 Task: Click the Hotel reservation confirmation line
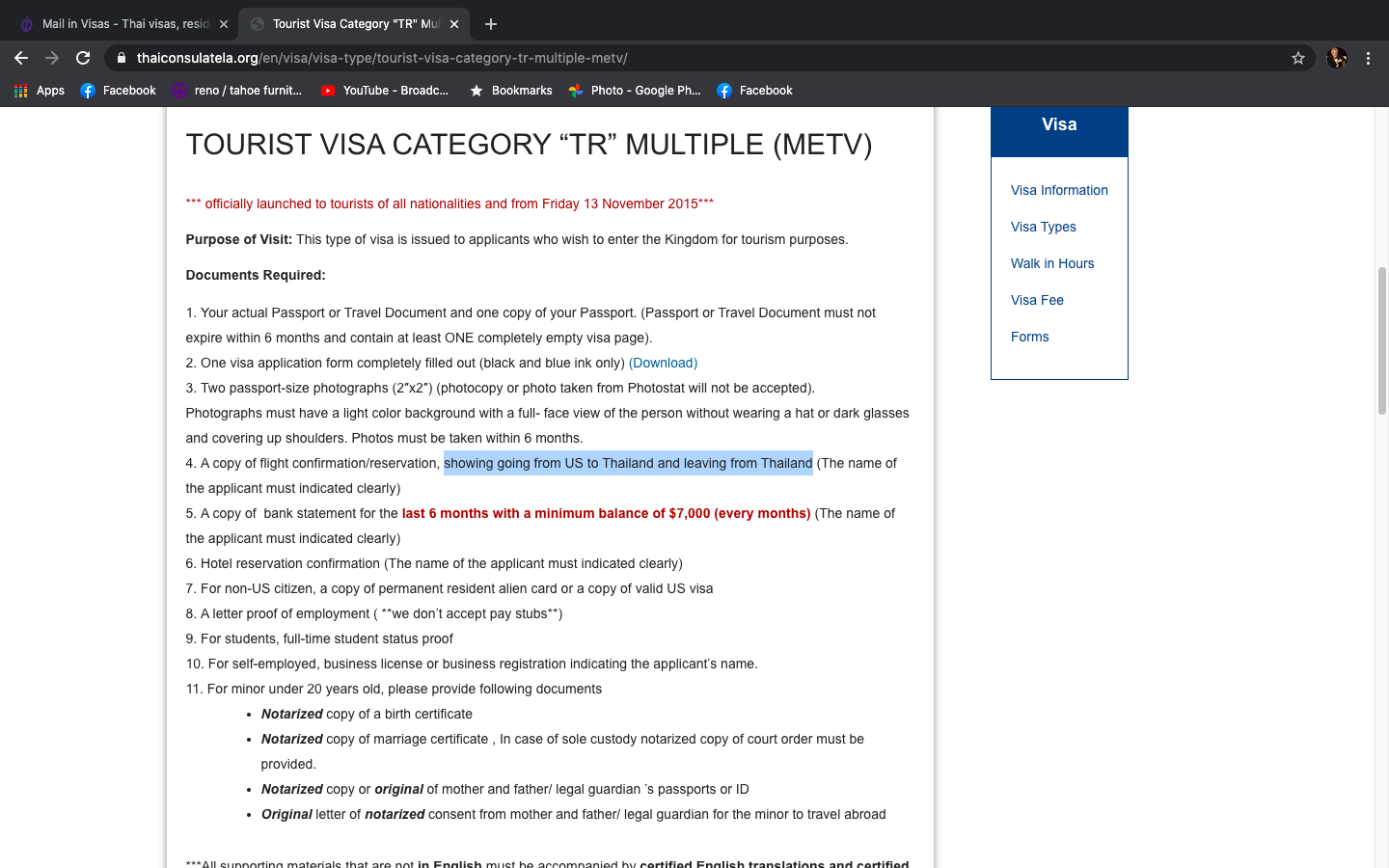pos(434,563)
